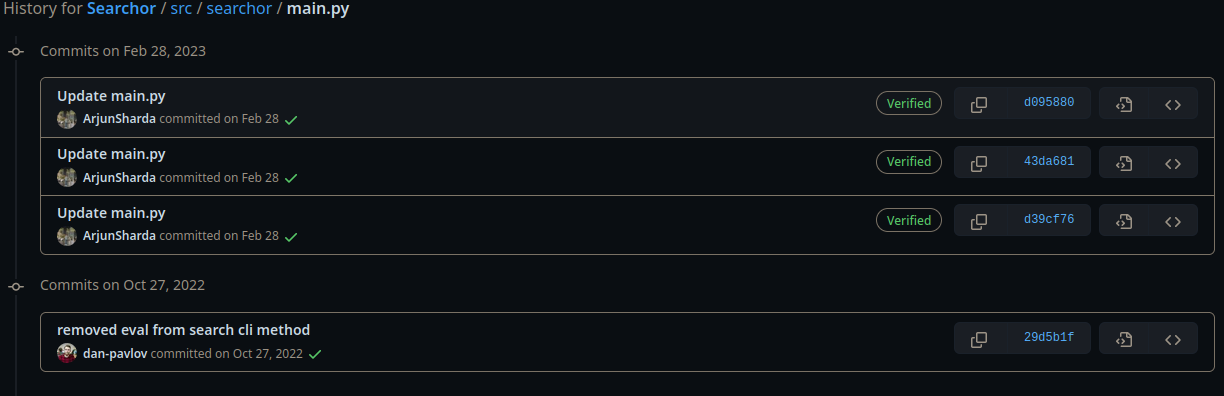The image size is (1224, 396).
Task: Browse repository at commit 29d5b1f
Action: (1173, 338)
